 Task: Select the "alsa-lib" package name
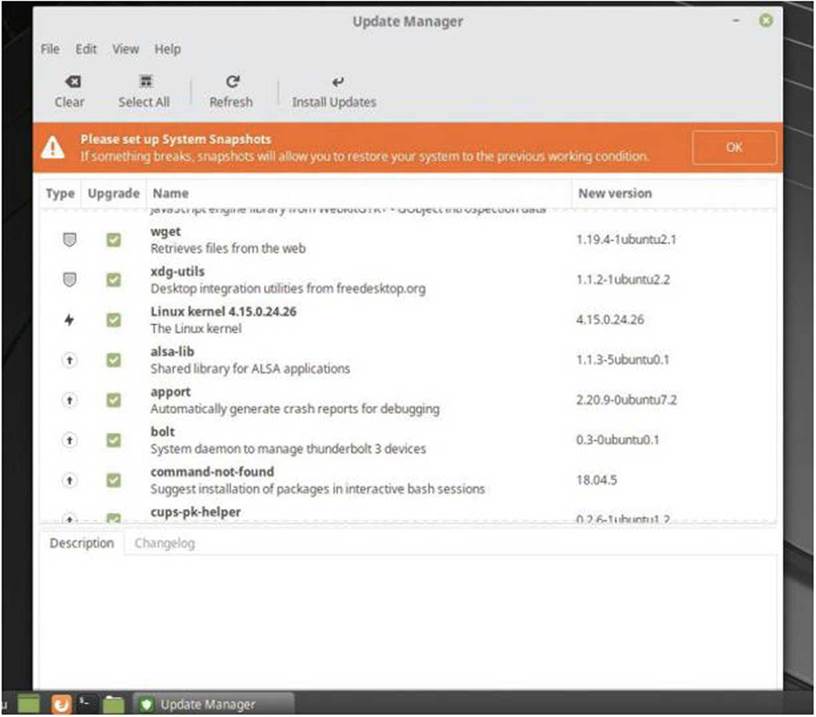coord(172,352)
